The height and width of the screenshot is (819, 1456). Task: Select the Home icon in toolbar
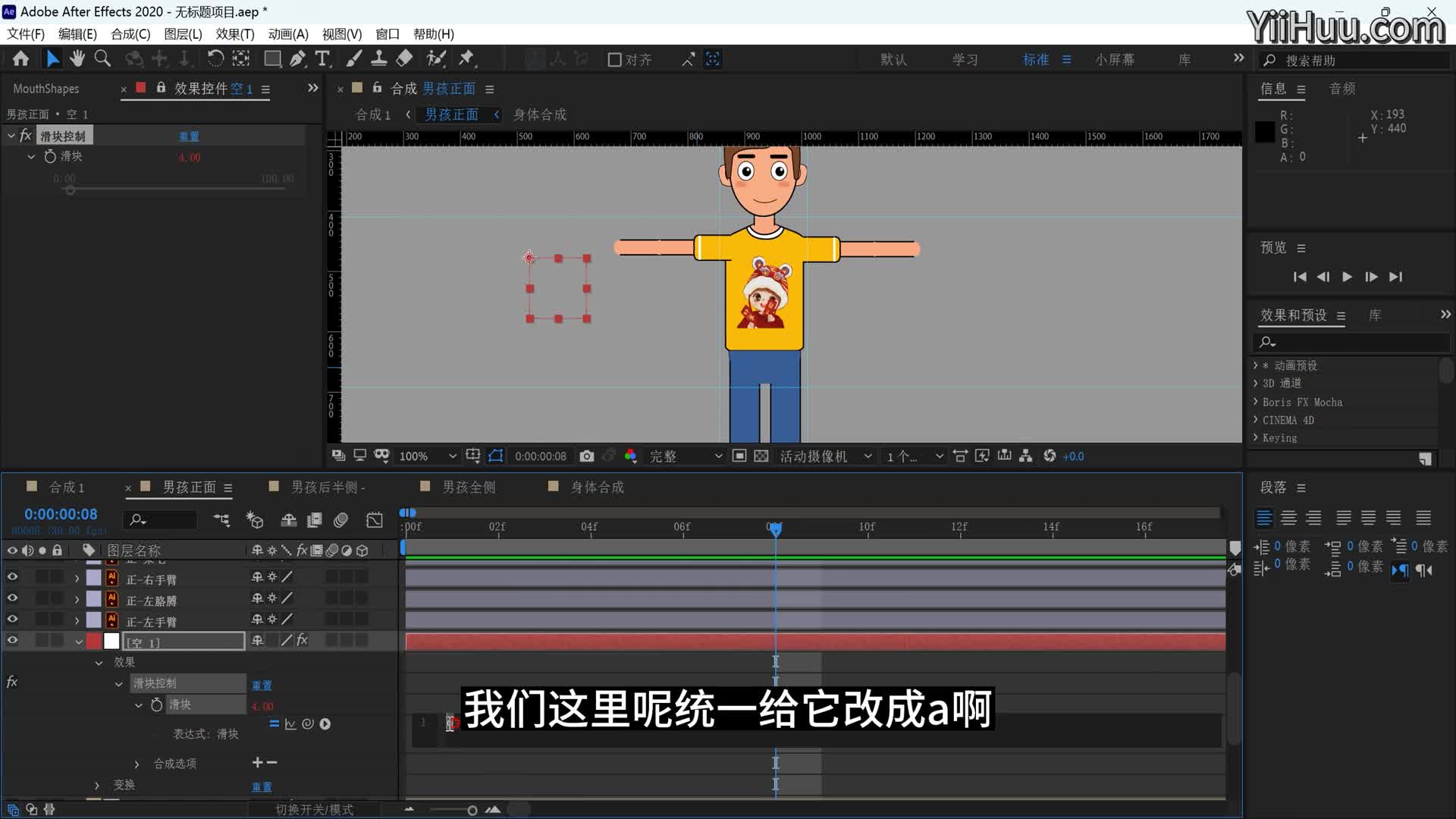pos(21,58)
